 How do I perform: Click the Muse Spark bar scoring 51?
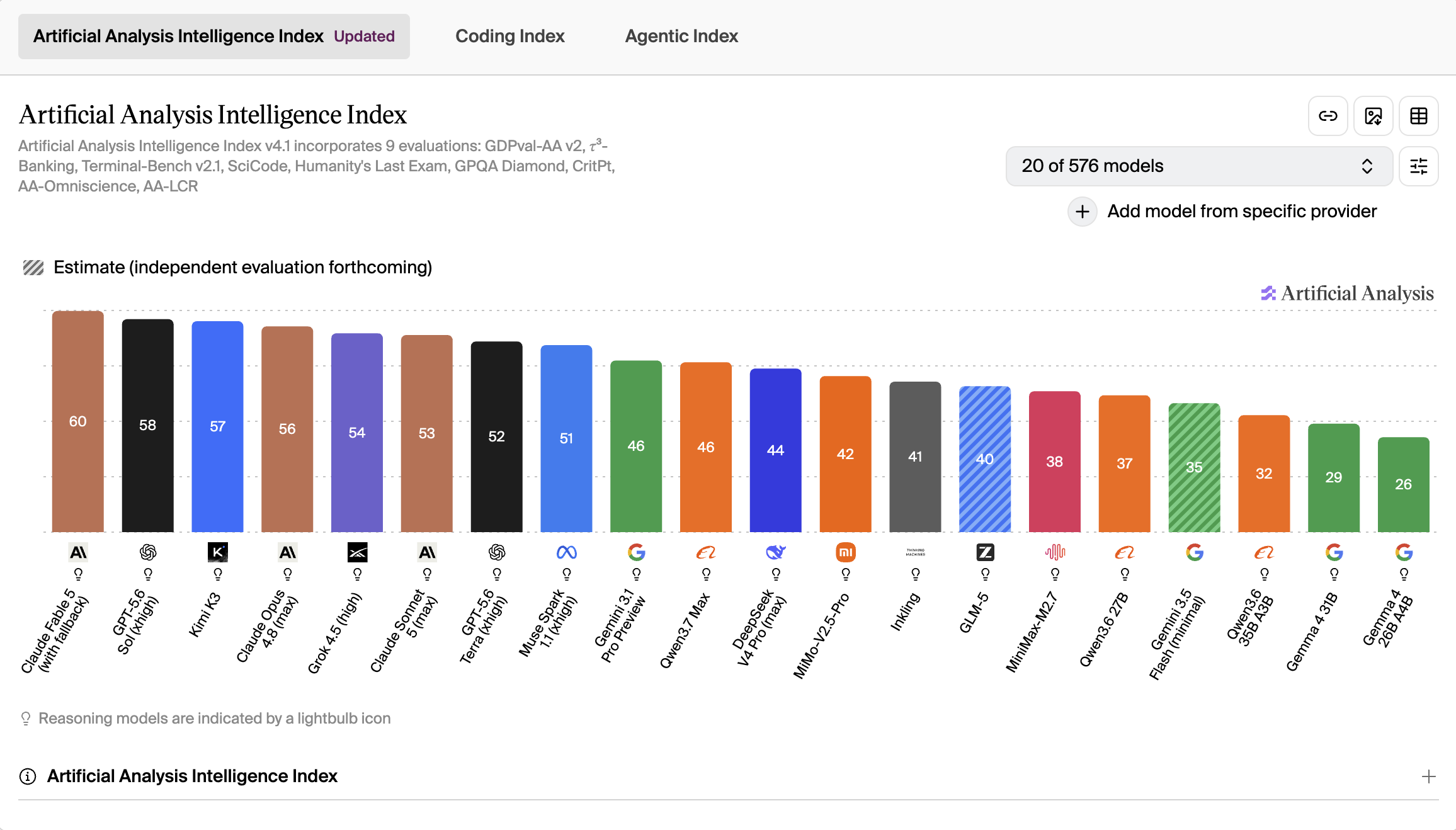567,438
